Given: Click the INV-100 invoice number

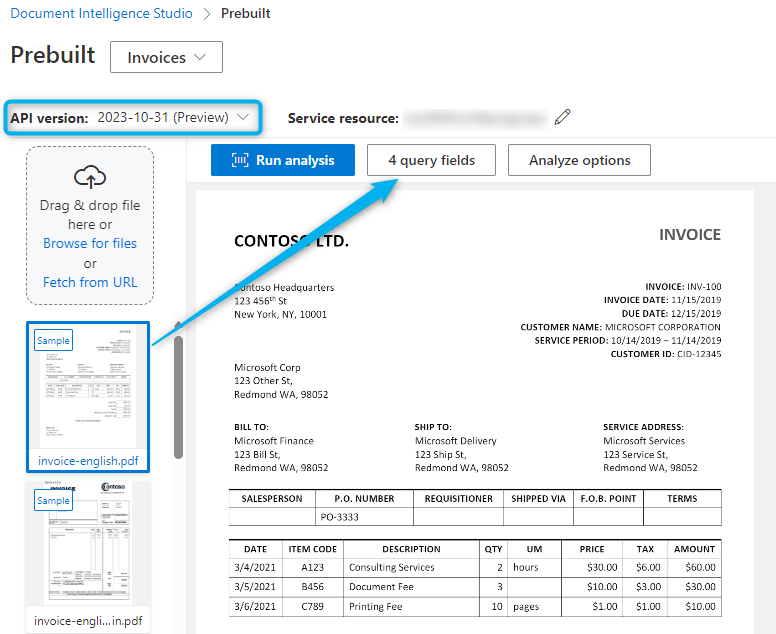Looking at the screenshot, I should [x=704, y=287].
